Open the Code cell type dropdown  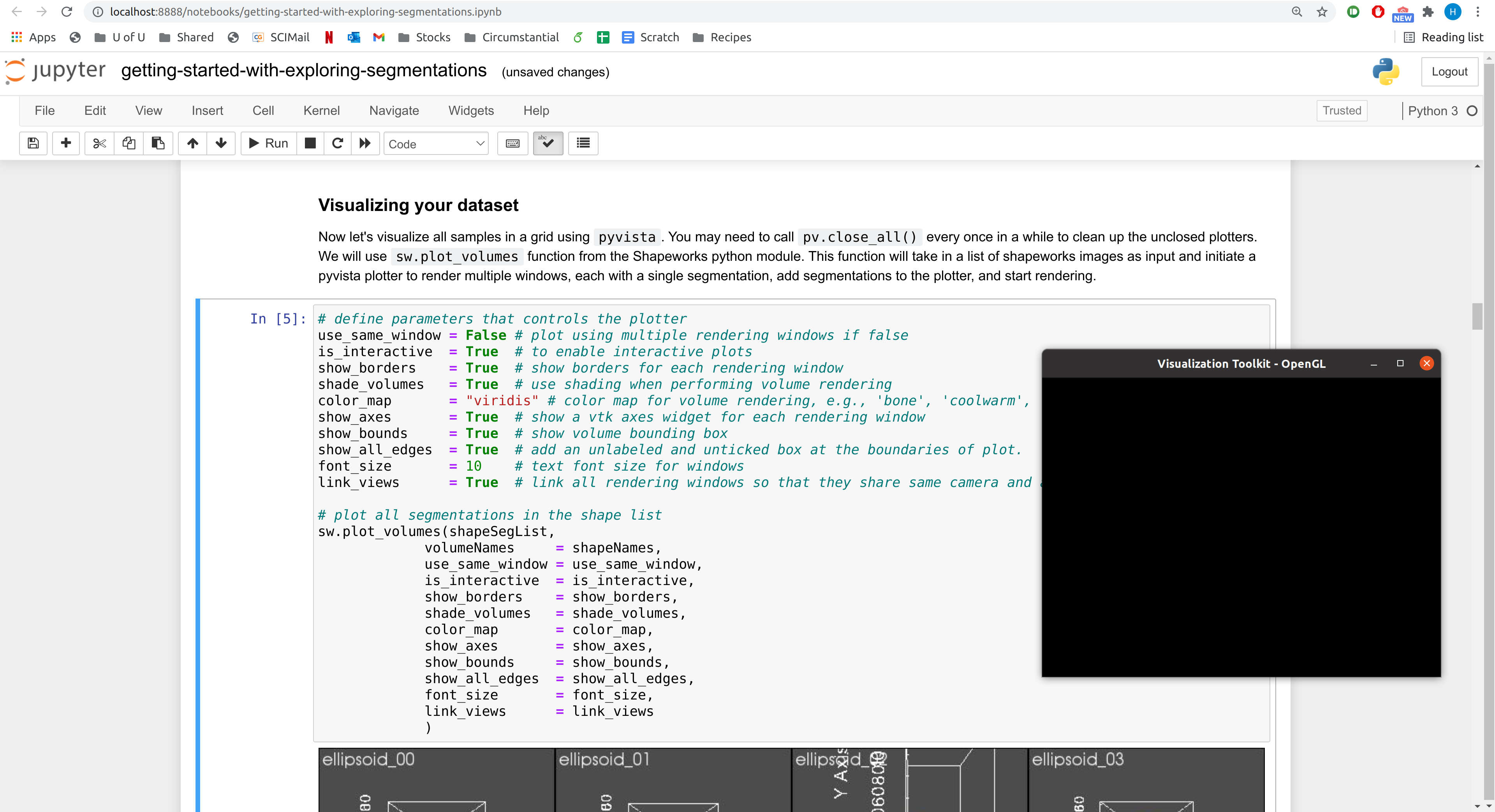[436, 143]
